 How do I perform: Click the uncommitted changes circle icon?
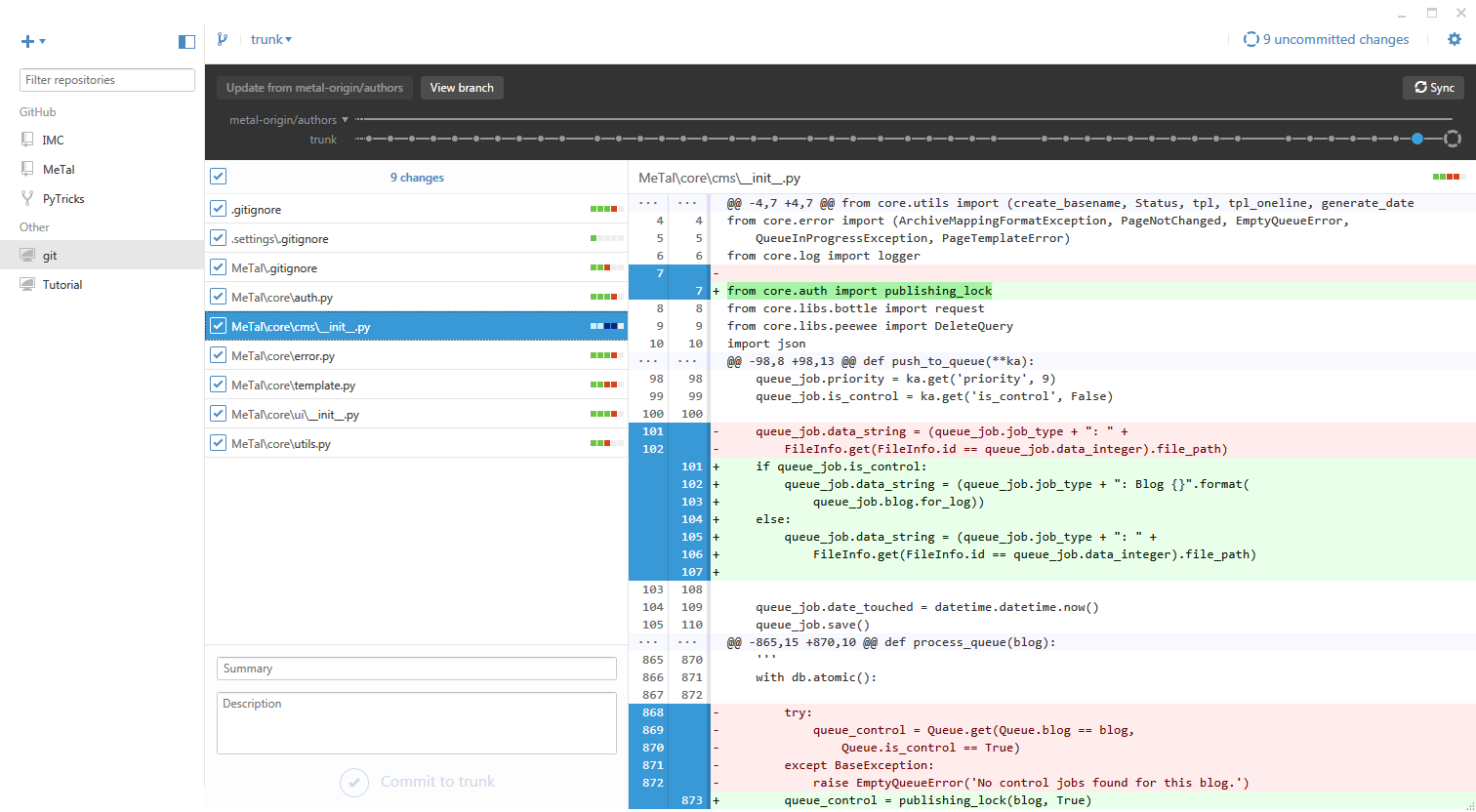(x=1250, y=39)
